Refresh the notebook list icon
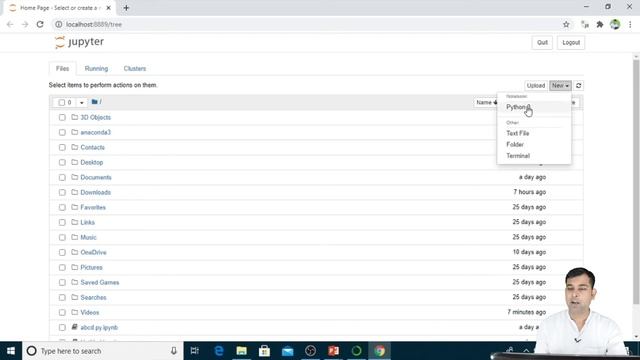This screenshot has height=360, width=640. (578, 86)
